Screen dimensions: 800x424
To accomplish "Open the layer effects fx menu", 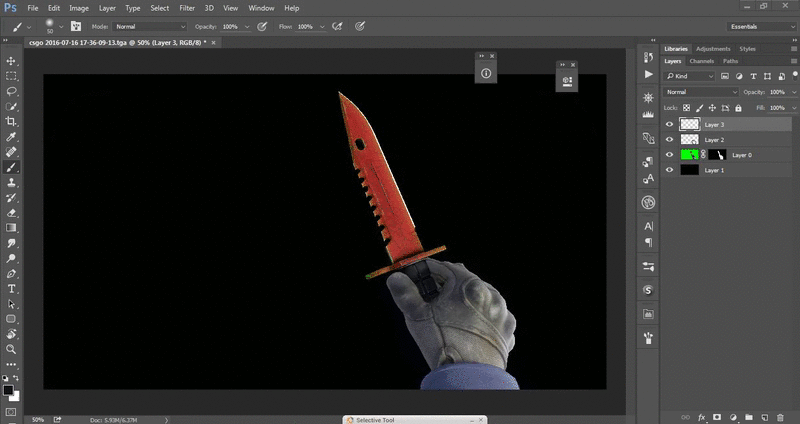I will tap(702, 417).
